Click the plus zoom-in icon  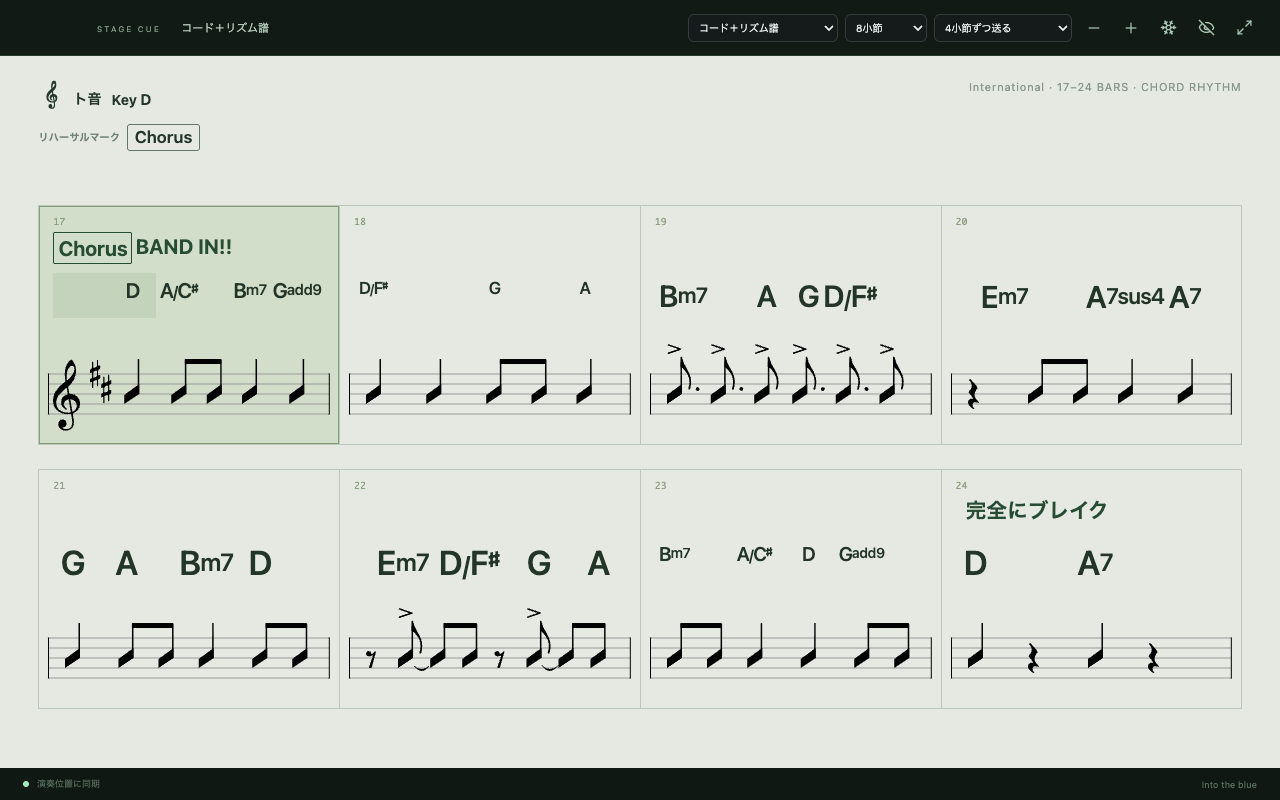tap(1131, 28)
